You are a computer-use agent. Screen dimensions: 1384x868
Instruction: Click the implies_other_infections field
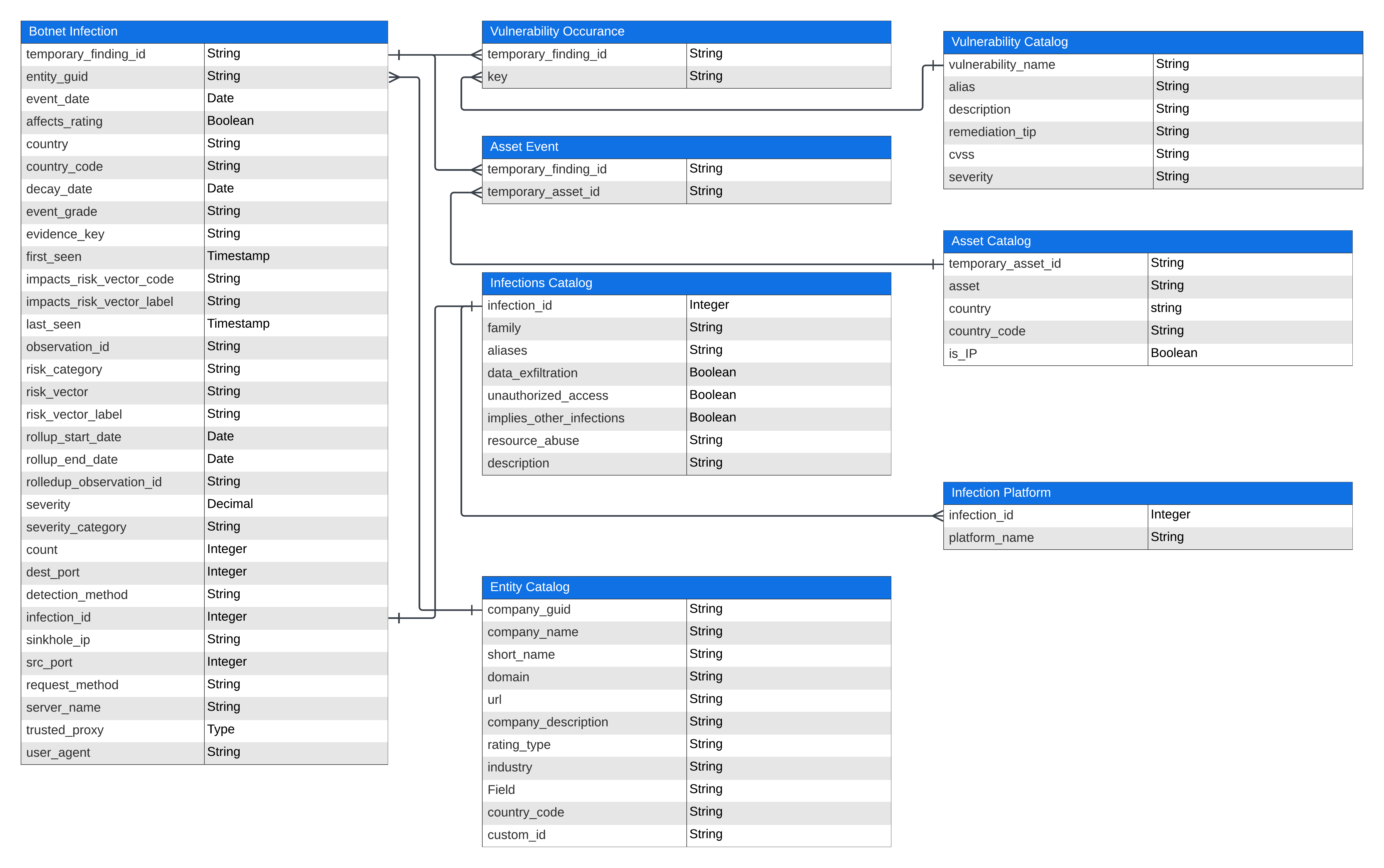(x=555, y=418)
